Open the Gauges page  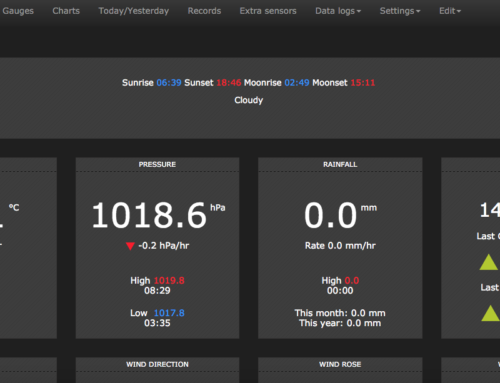click(18, 11)
